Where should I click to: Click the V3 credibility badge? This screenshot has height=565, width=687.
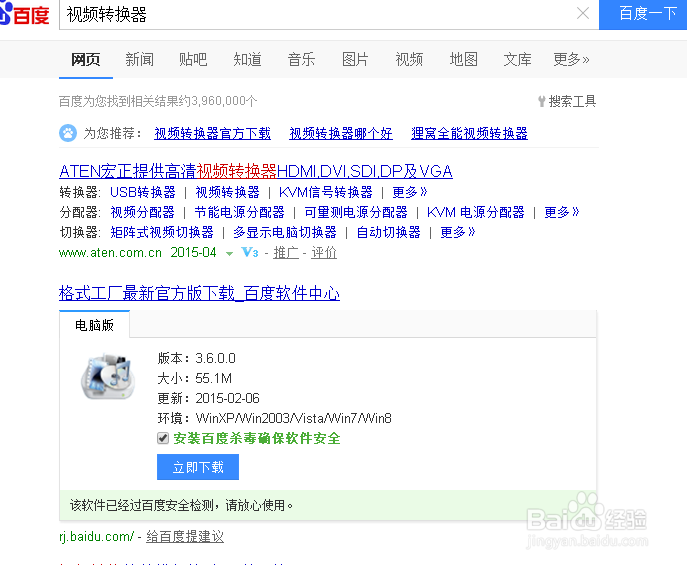[x=250, y=252]
